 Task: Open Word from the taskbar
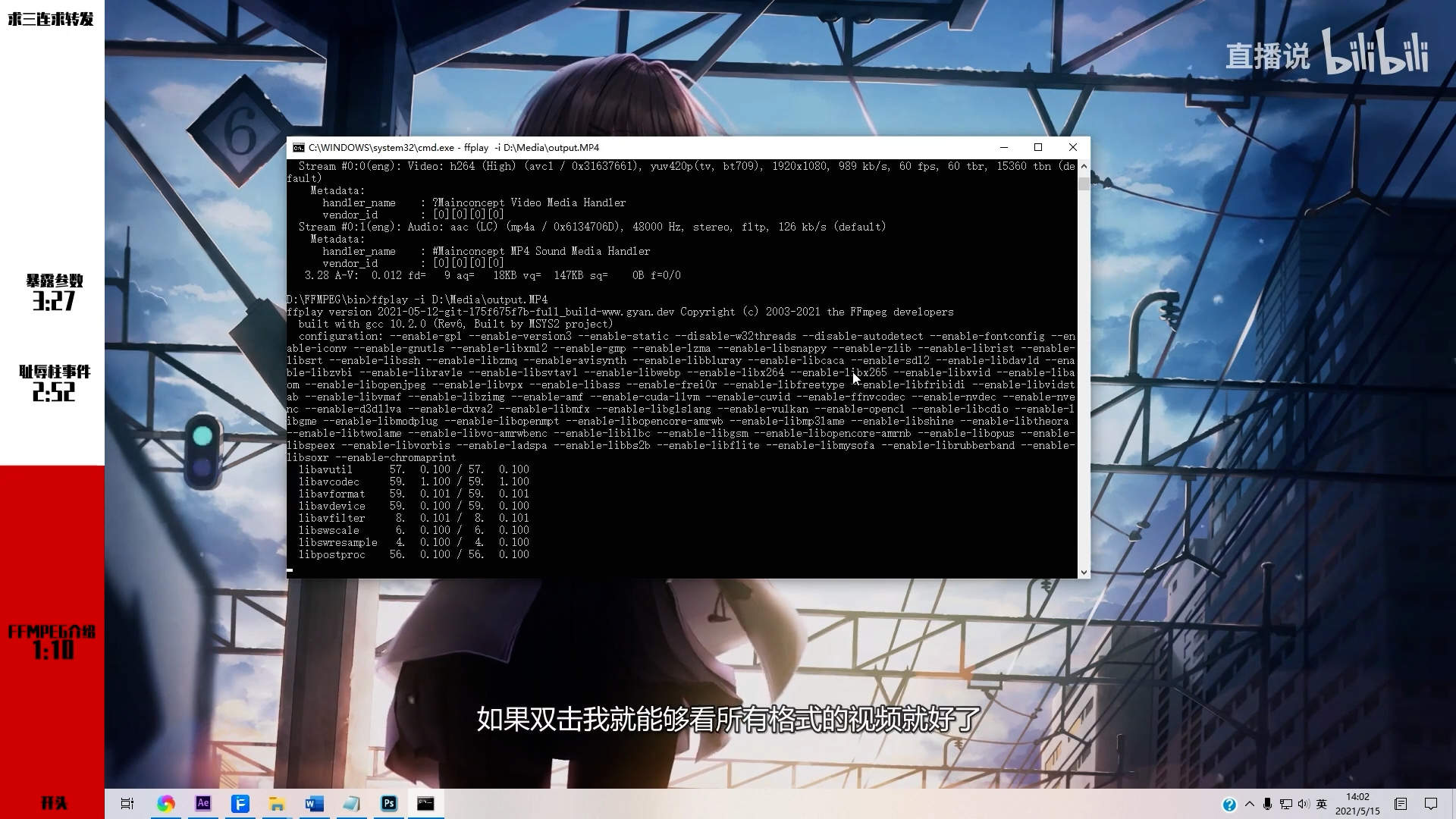click(314, 803)
